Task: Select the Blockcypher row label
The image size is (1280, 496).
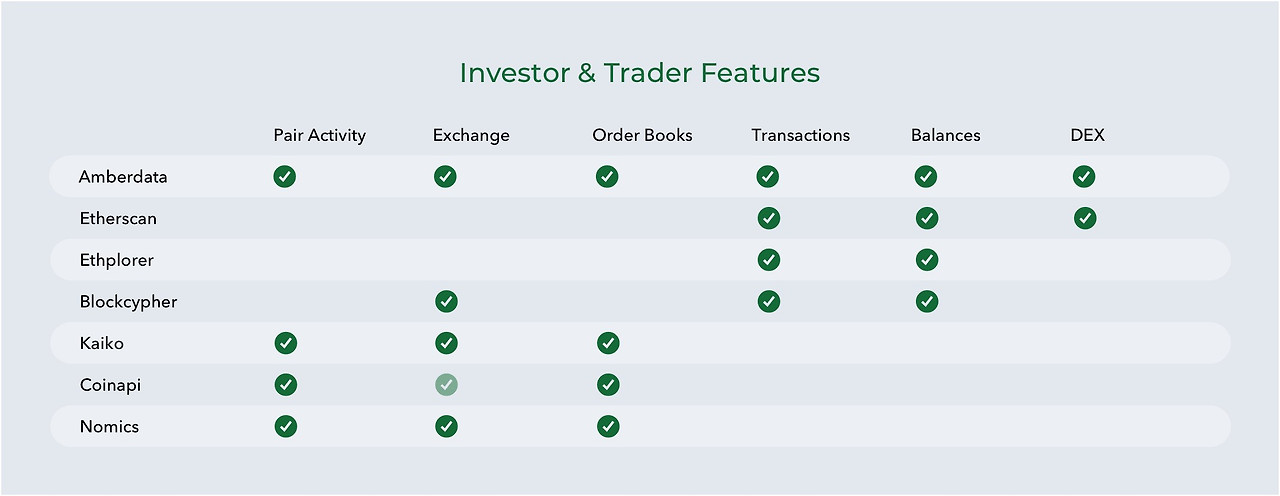Action: (x=128, y=301)
